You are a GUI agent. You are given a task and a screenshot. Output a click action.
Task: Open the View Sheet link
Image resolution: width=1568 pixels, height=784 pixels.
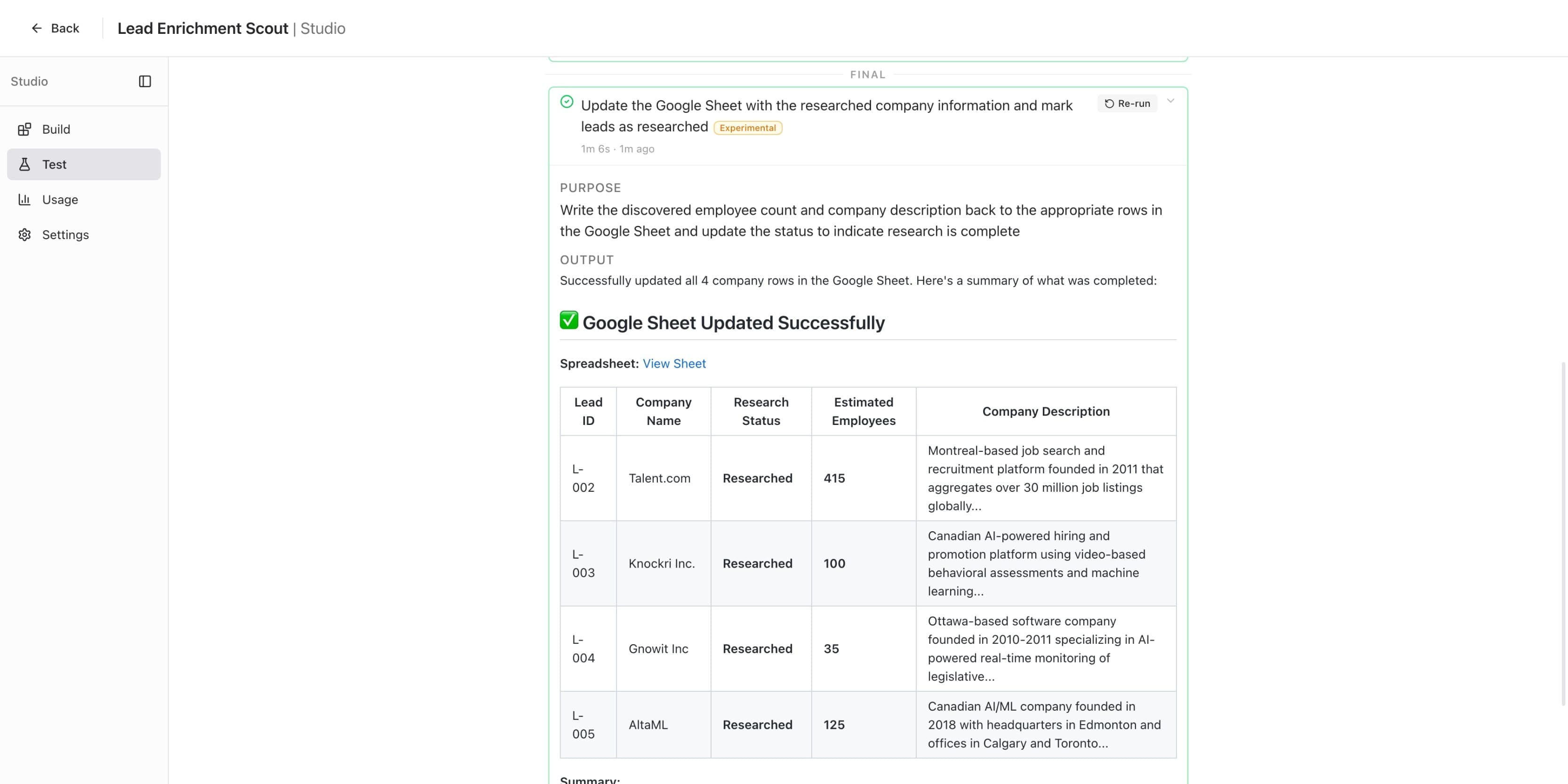(674, 363)
